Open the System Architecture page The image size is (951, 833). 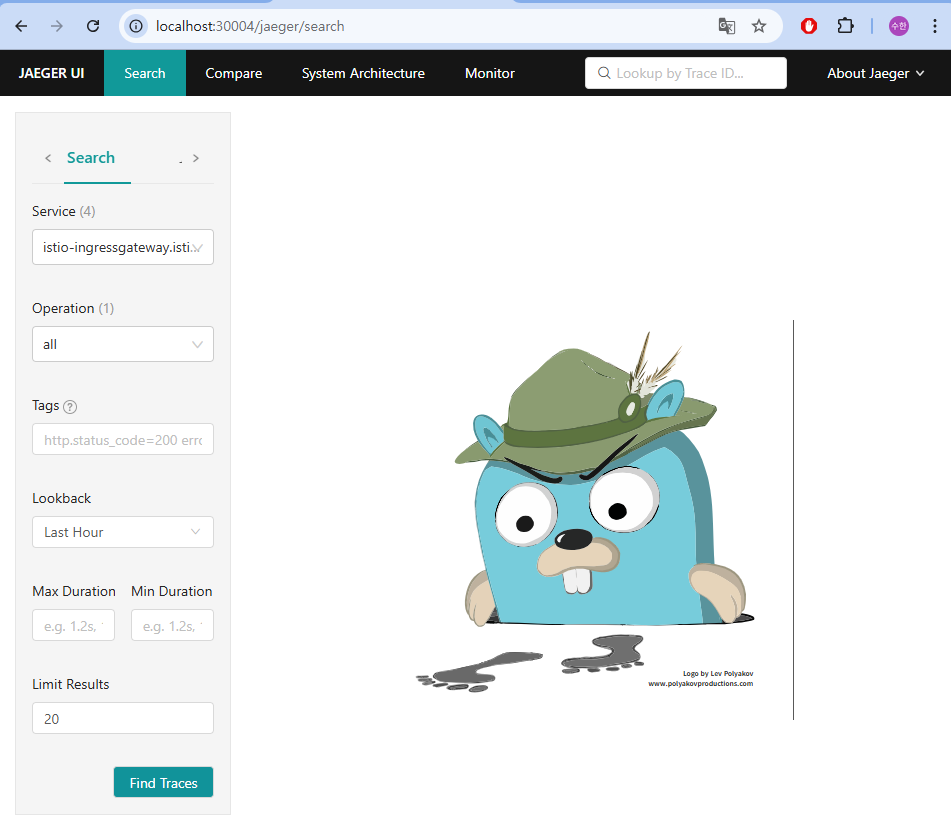coord(363,73)
